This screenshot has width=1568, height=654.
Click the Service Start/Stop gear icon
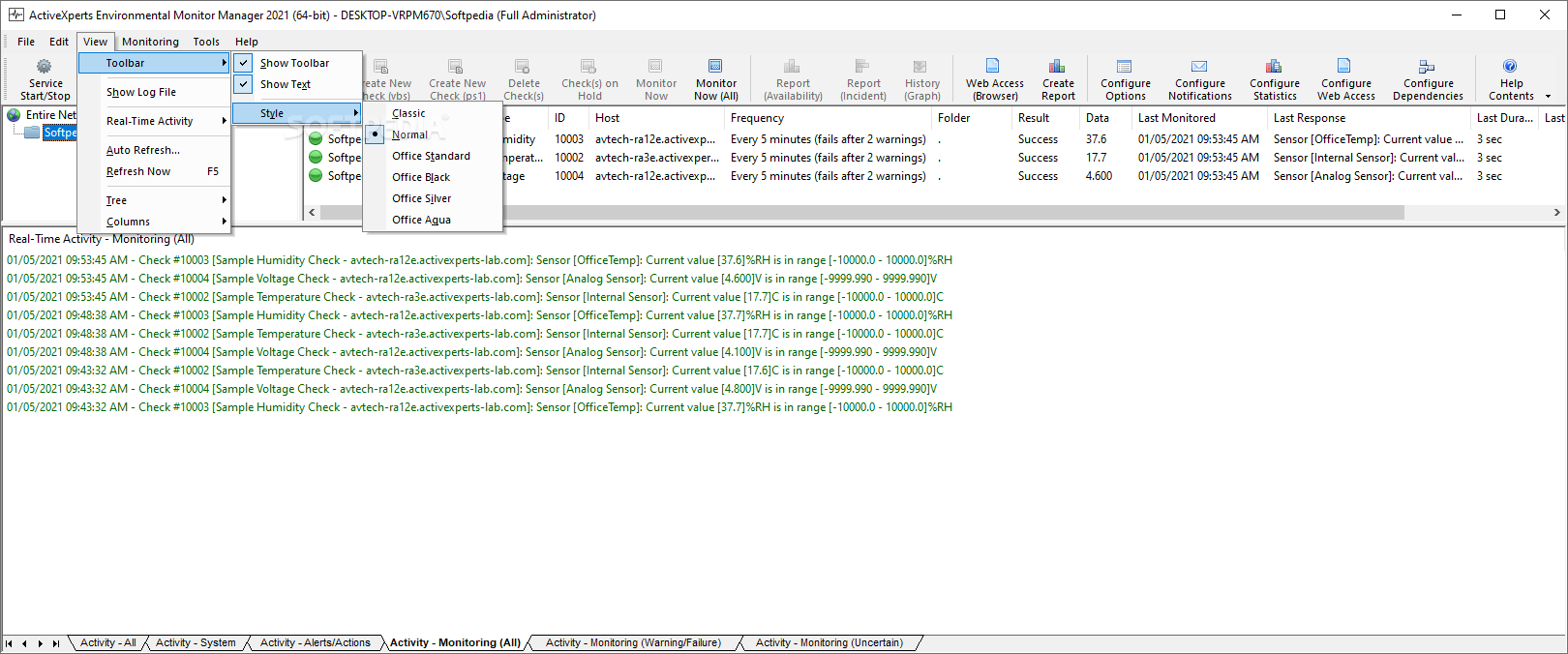(x=45, y=67)
